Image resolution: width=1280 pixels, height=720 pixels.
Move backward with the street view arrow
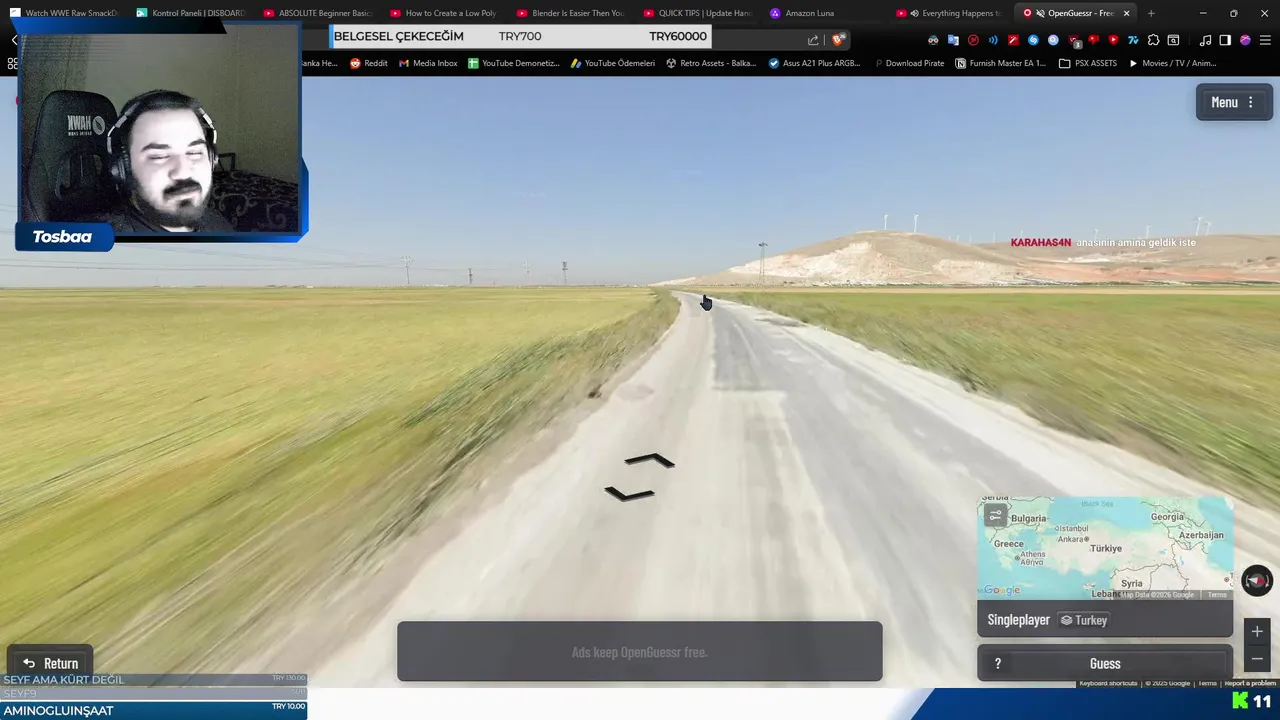point(629,493)
